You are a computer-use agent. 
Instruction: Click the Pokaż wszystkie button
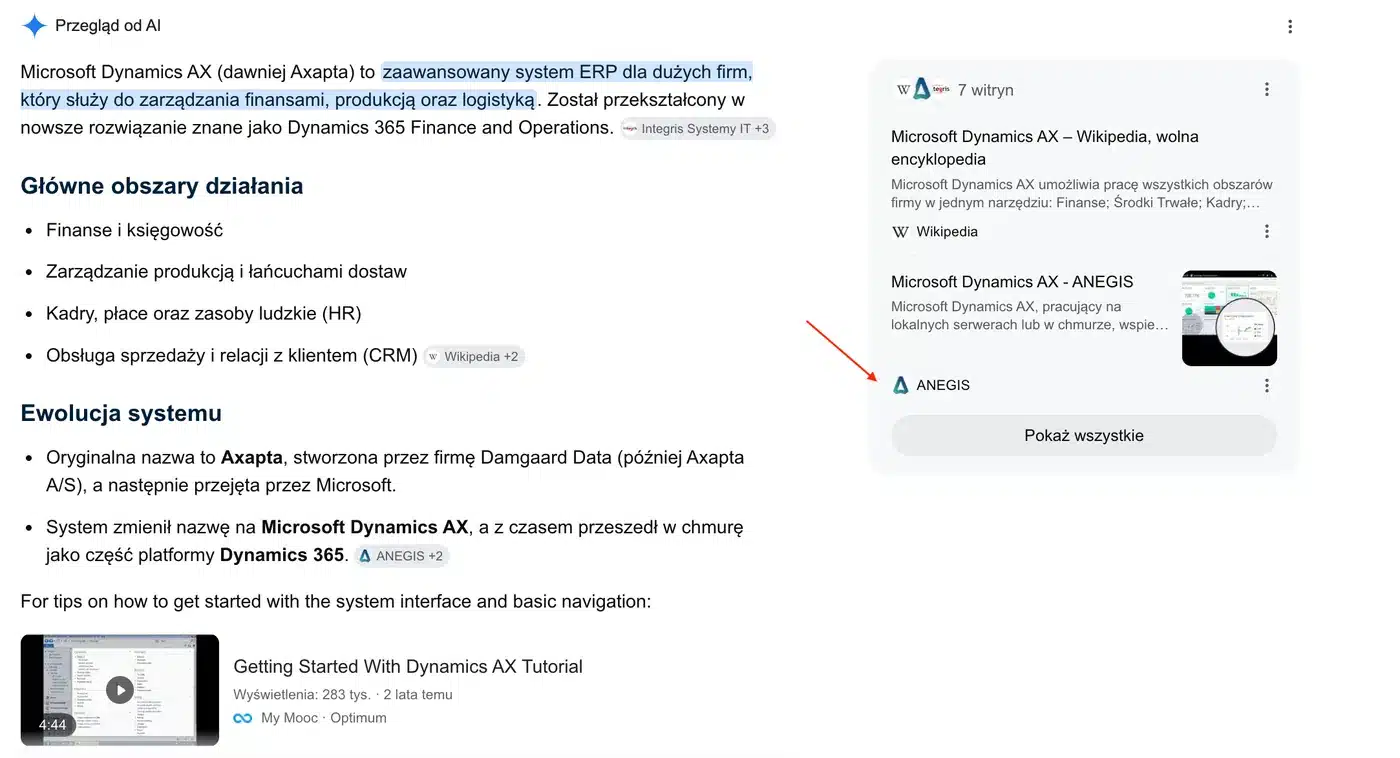point(1084,435)
